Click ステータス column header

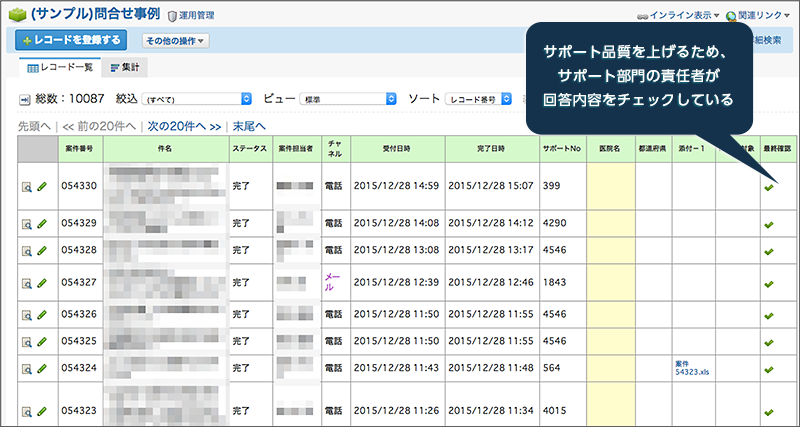tap(250, 149)
